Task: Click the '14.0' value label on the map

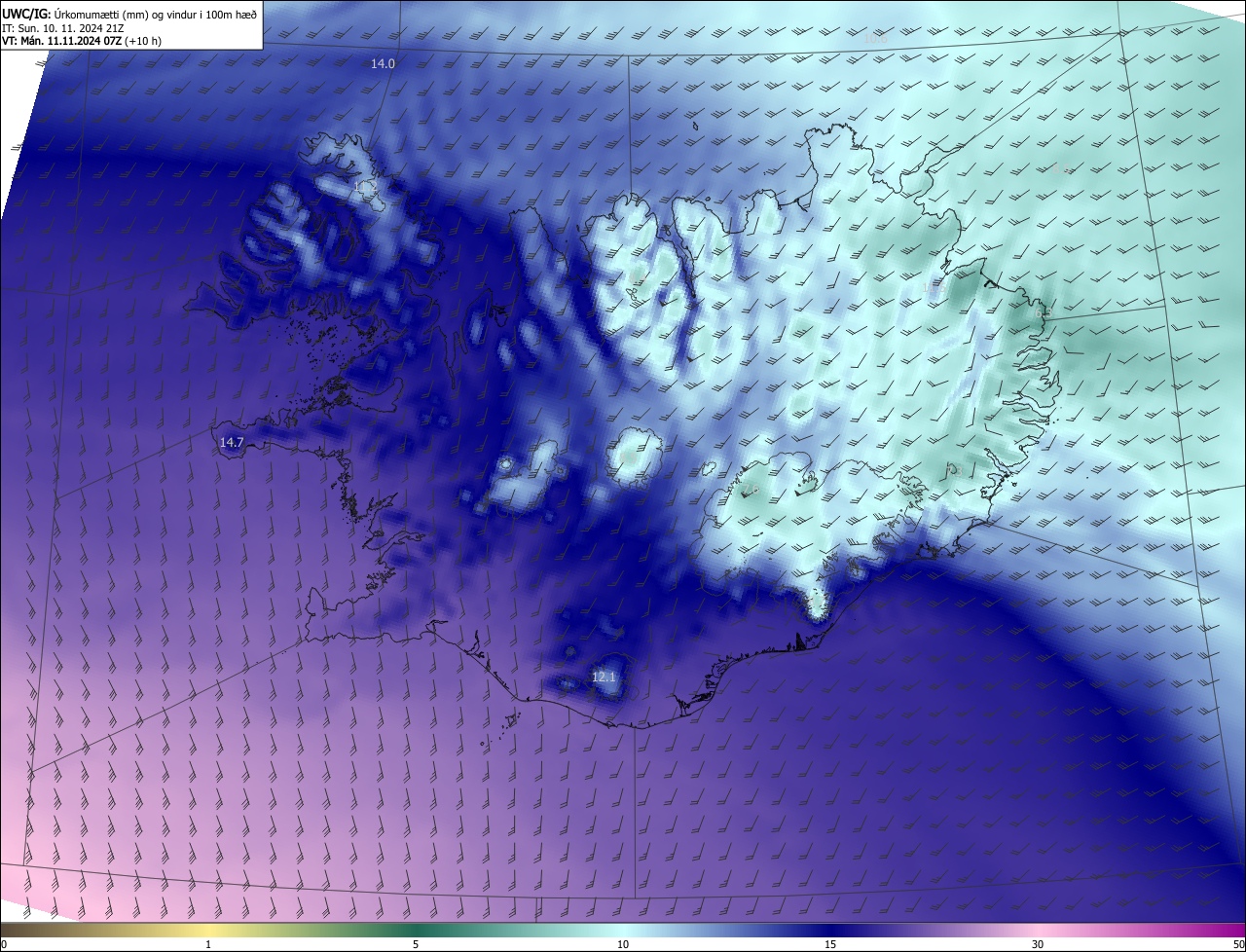Action: click(383, 63)
